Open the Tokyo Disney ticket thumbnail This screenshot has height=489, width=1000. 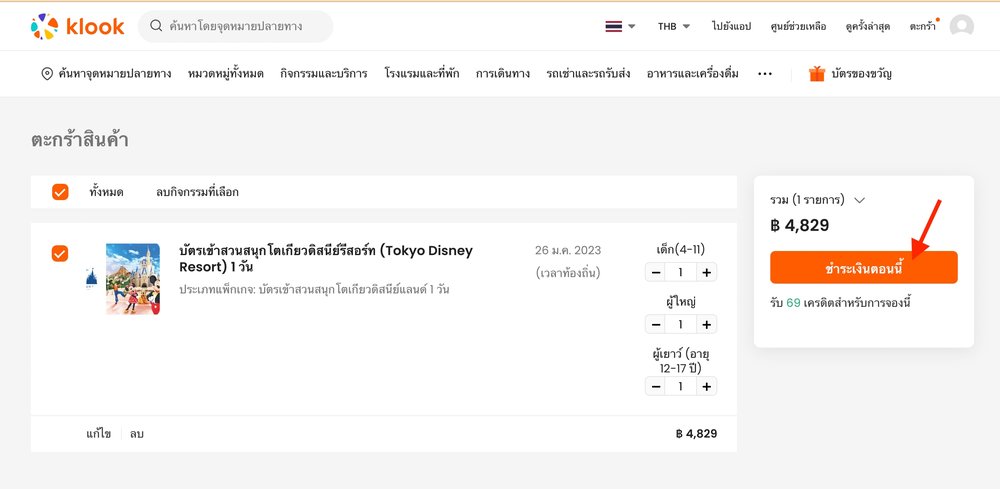pyautogui.click(x=133, y=279)
